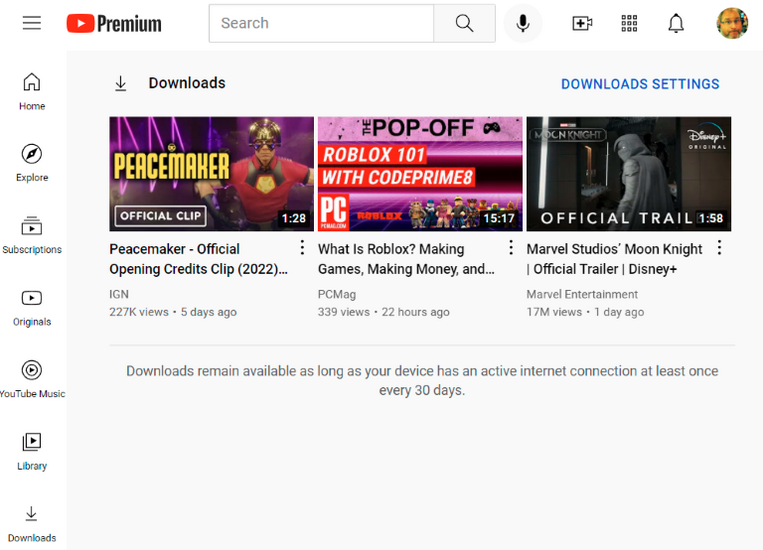This screenshot has width=763, height=550.
Task: Go to Home in sidebar
Action: tap(32, 90)
